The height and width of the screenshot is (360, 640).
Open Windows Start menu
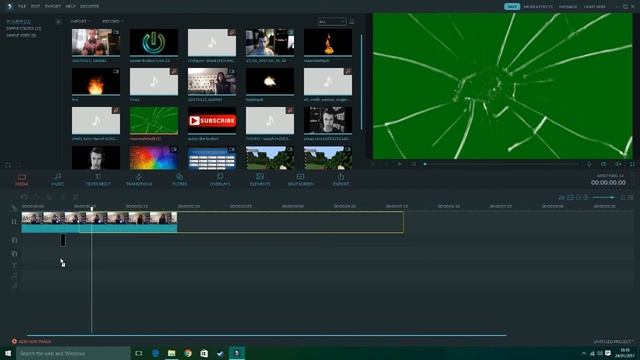point(8,353)
